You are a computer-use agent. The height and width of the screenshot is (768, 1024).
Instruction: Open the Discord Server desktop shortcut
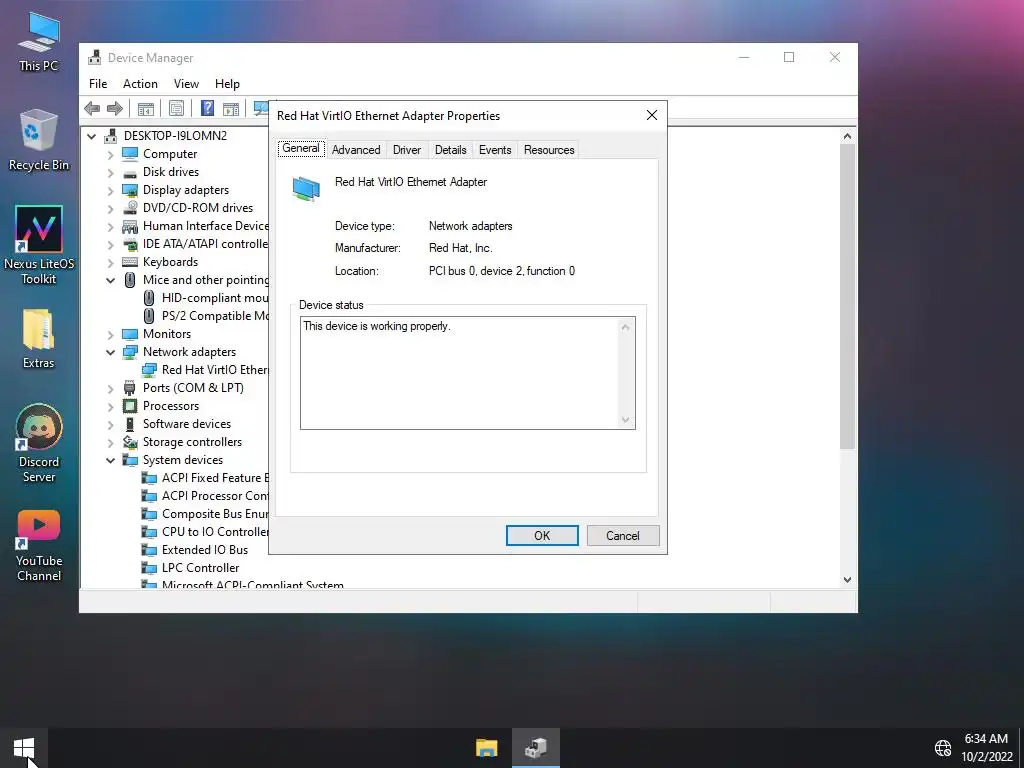coord(39,443)
